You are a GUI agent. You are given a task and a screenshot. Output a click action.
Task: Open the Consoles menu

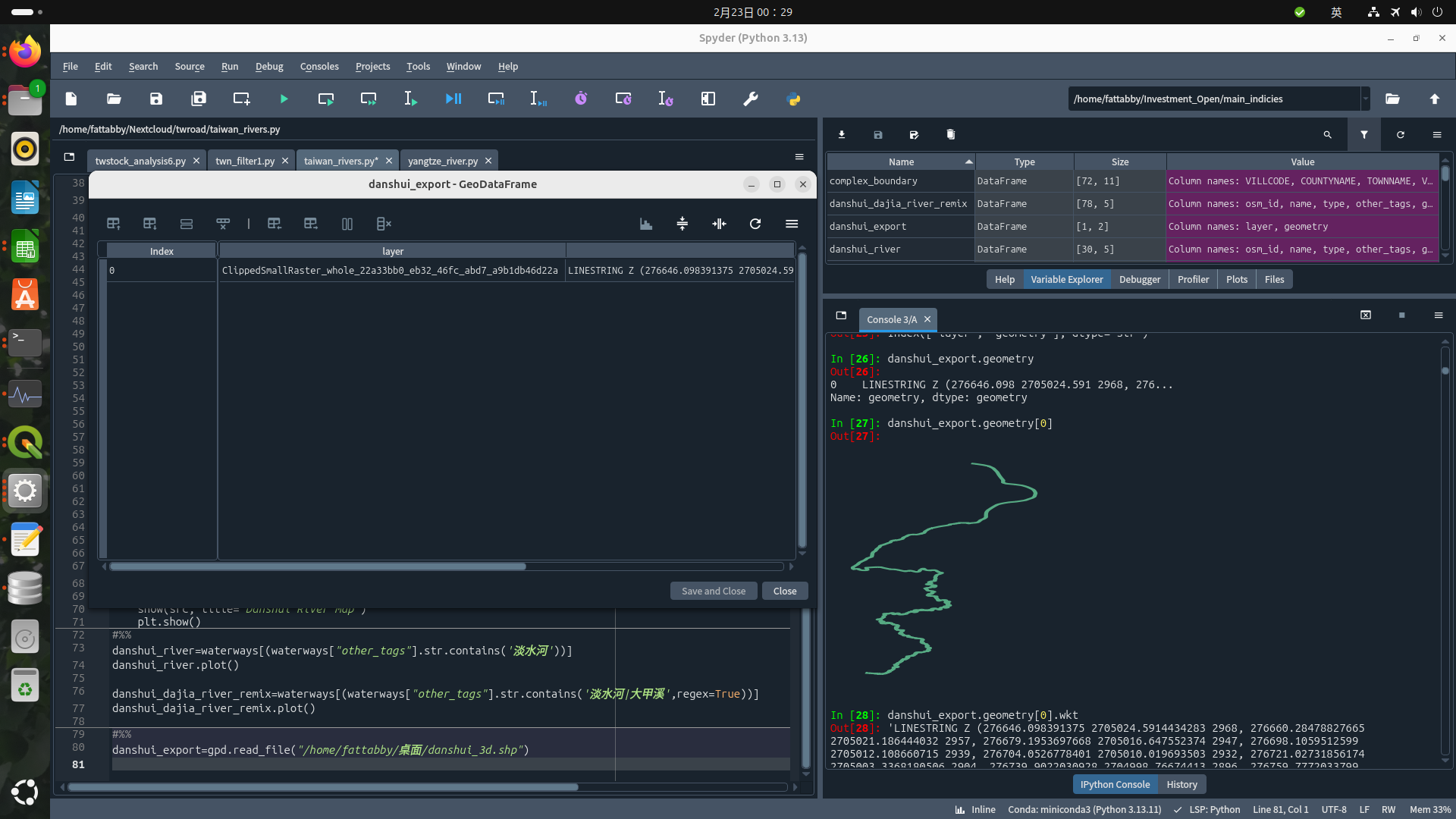(318, 67)
